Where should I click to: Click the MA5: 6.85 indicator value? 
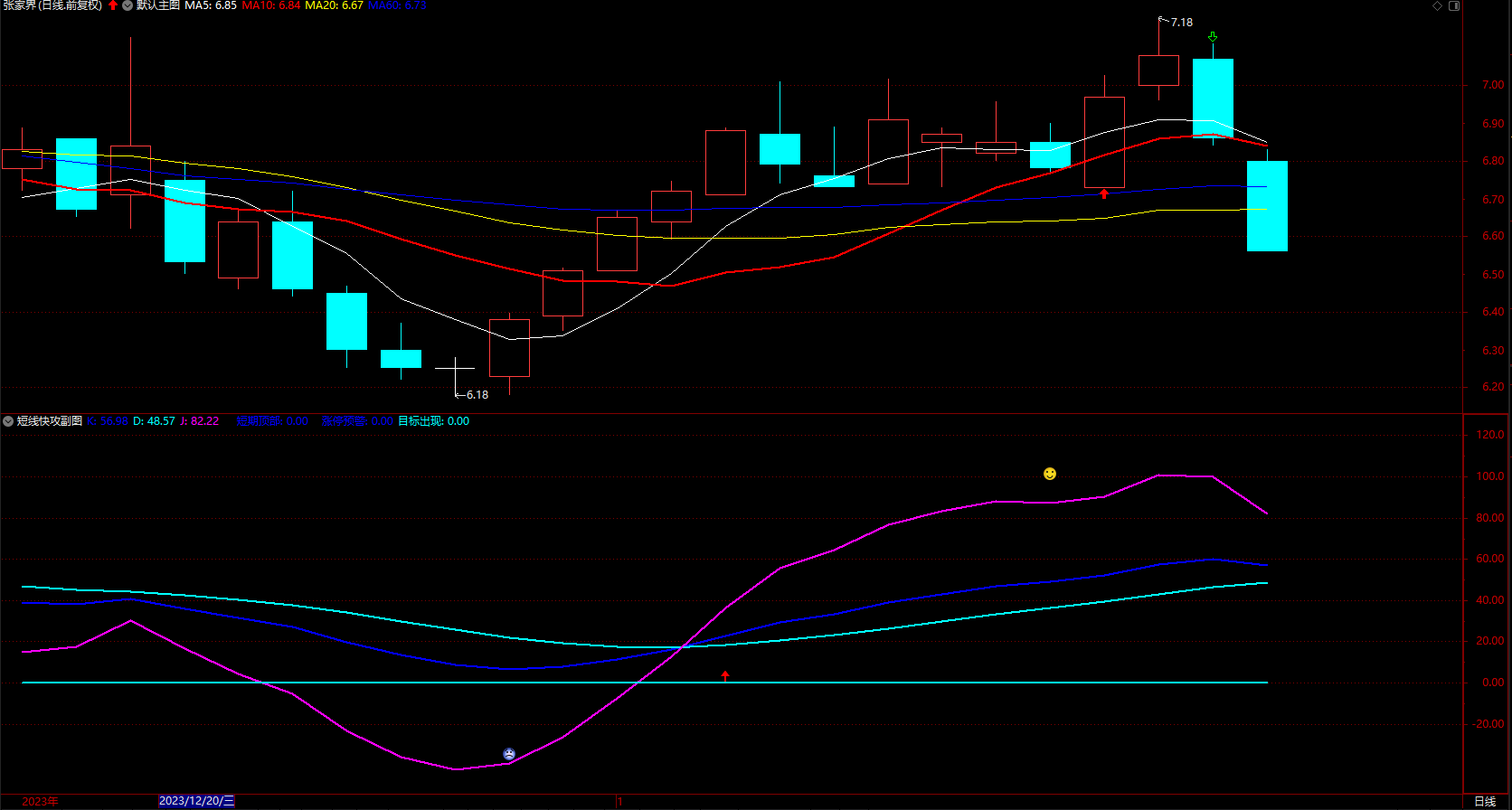[x=211, y=5]
